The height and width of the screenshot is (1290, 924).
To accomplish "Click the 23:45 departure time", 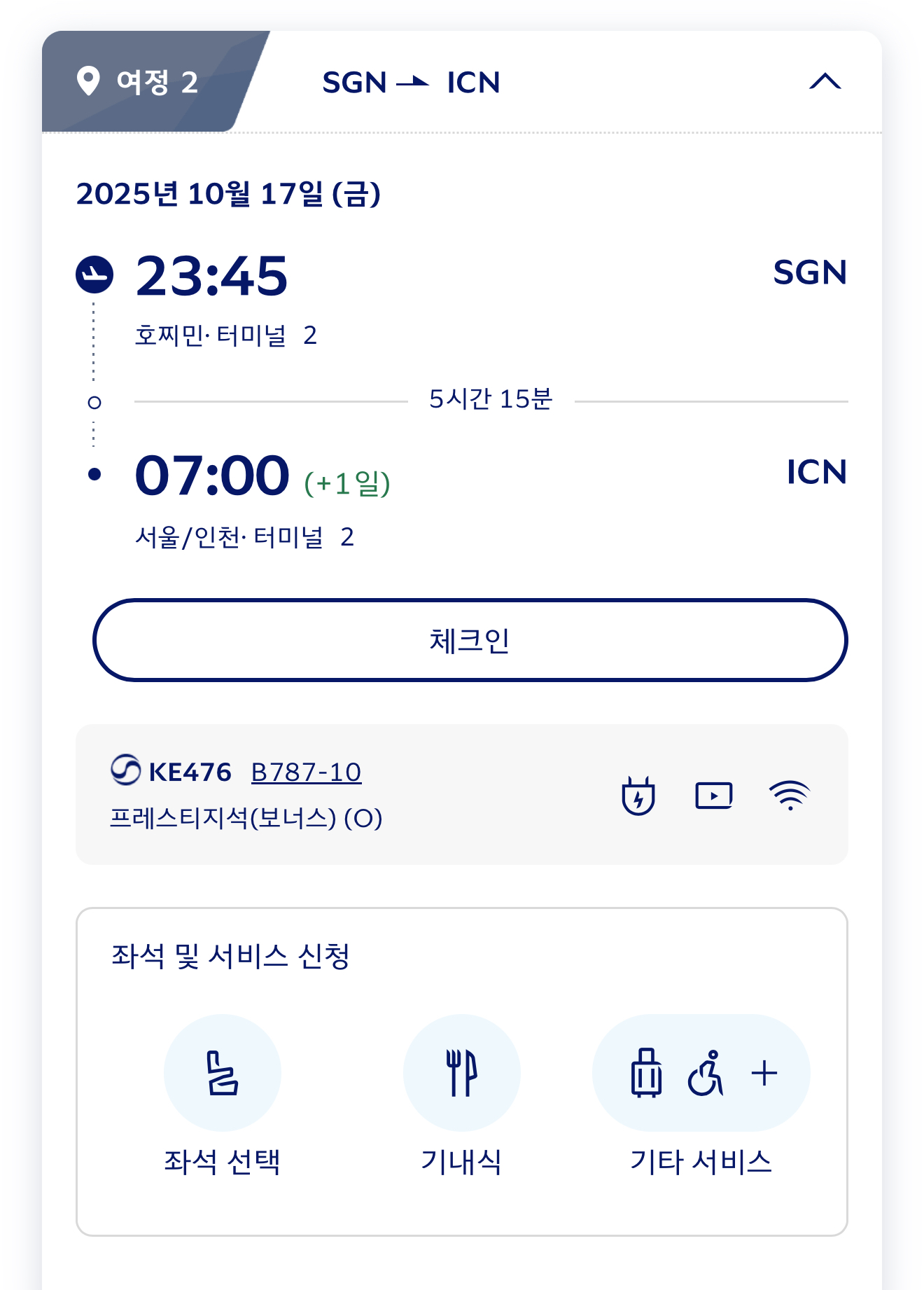I will pyautogui.click(x=211, y=276).
